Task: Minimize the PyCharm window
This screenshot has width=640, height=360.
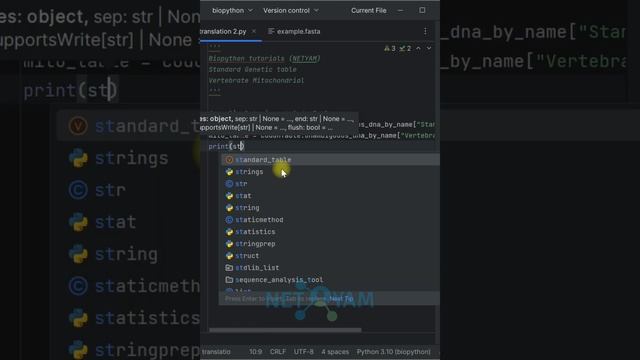Action: 400,10
